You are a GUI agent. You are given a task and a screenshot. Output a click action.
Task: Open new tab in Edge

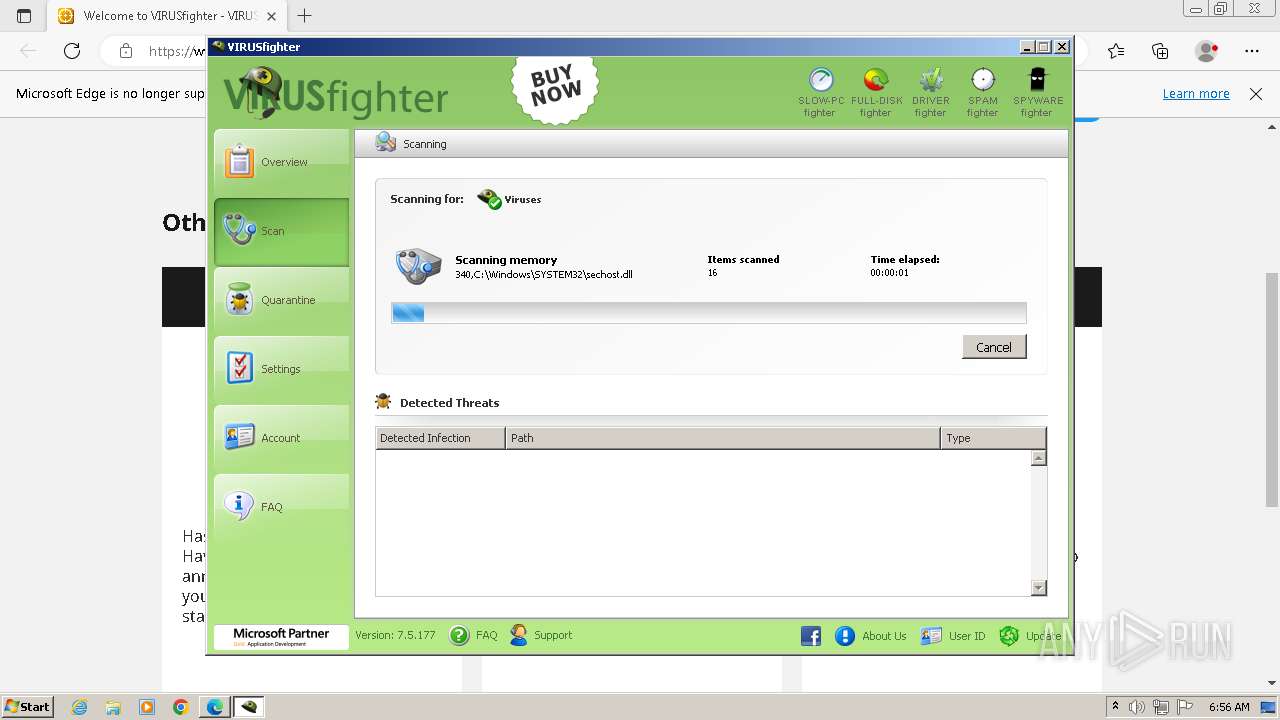(305, 16)
